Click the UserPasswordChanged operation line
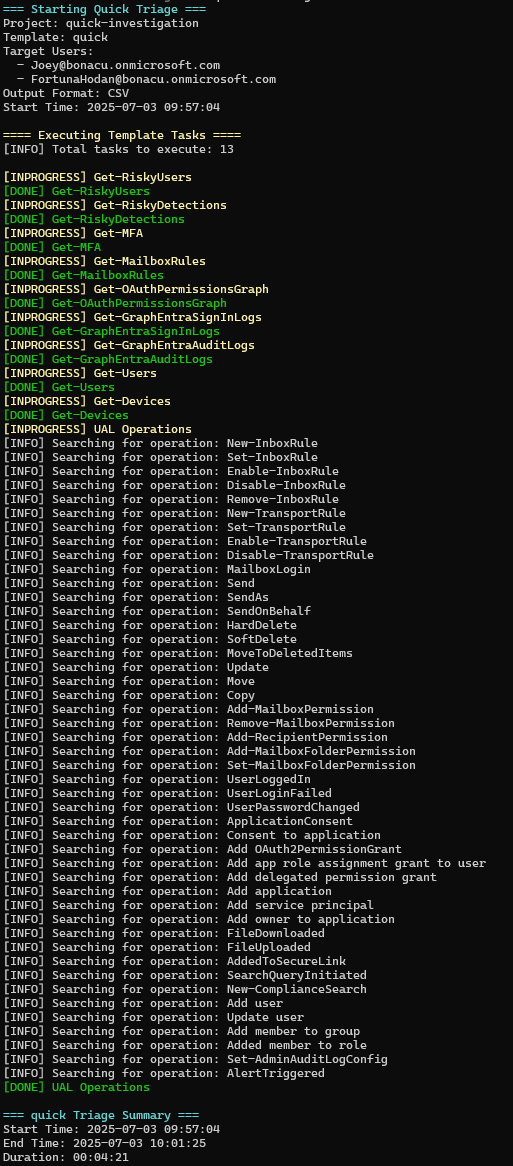Screen dimensions: 513x1166 (181, 808)
